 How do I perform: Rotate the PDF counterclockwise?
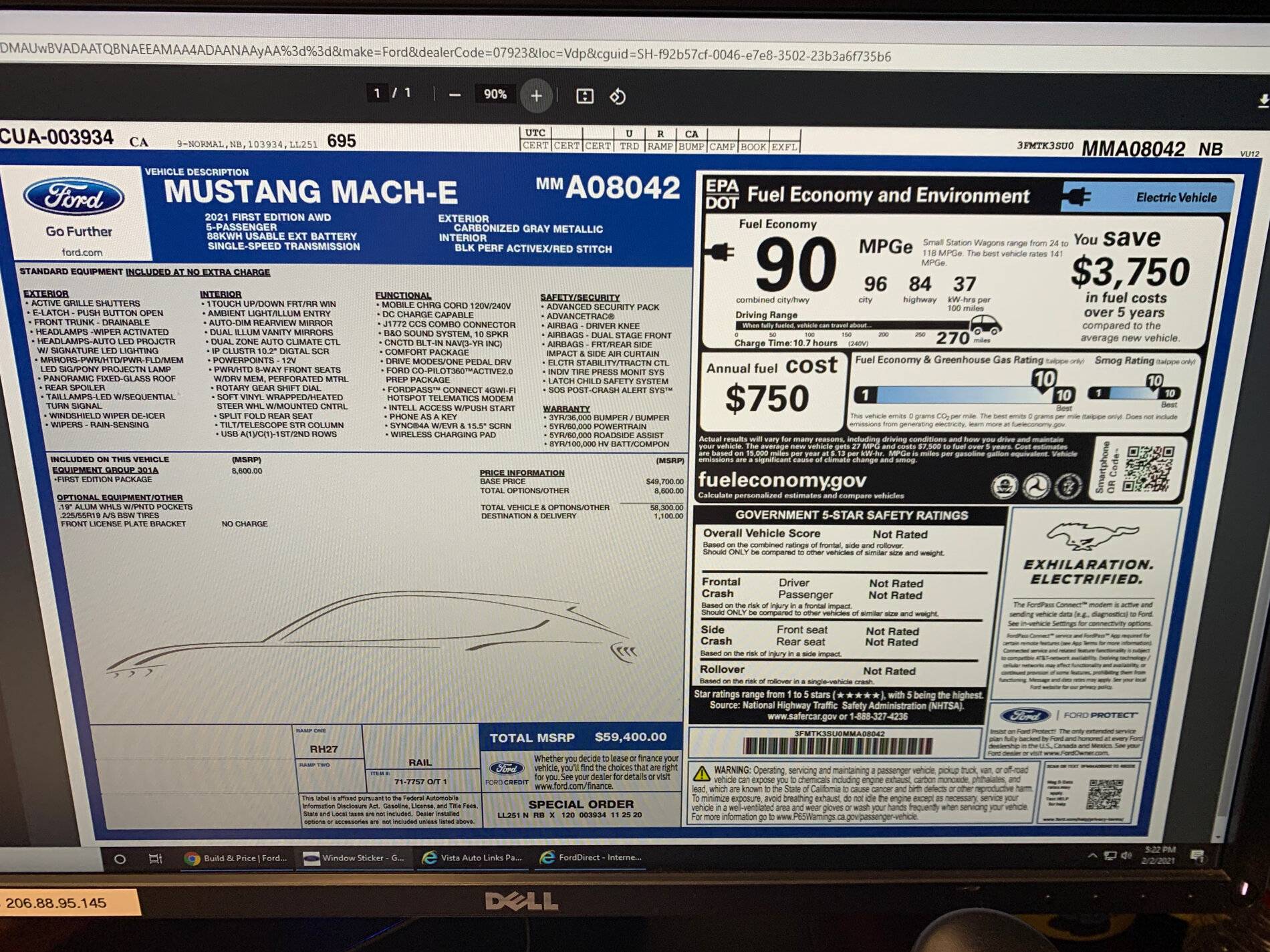(618, 96)
